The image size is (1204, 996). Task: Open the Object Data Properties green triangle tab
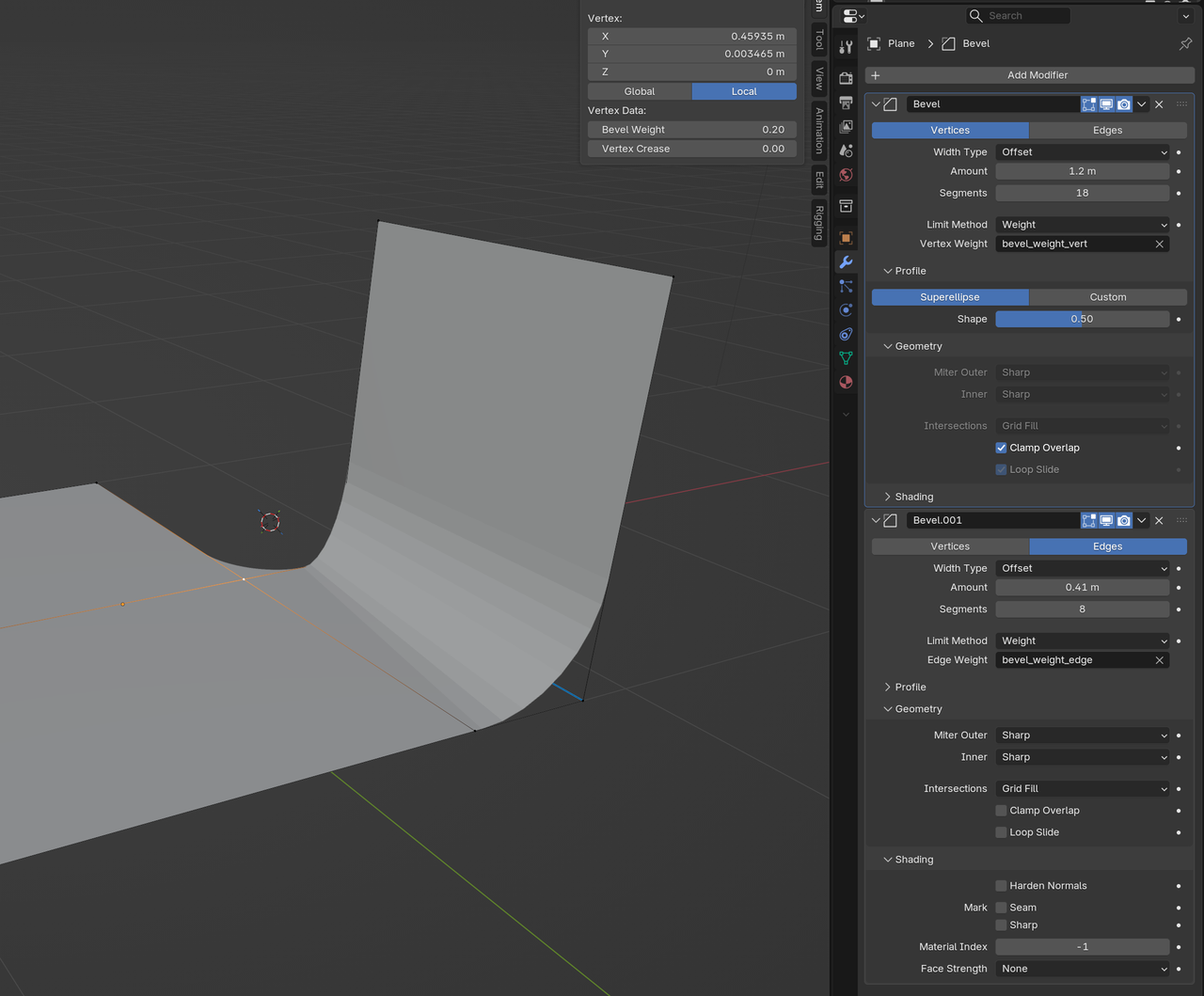point(846,357)
